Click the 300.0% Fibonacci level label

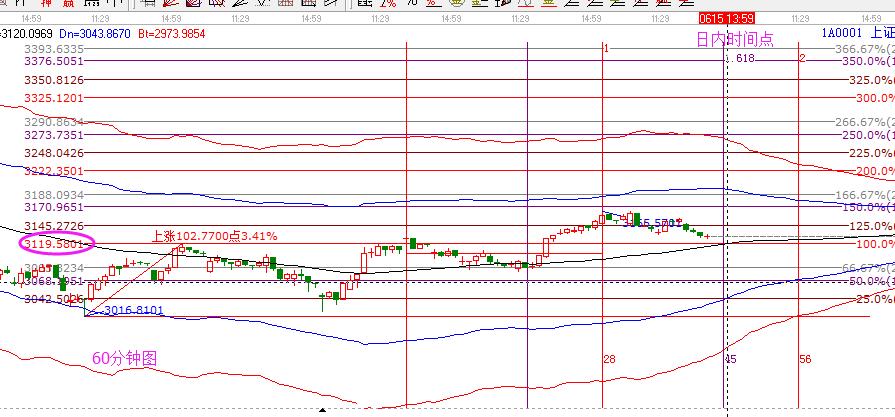tap(872, 98)
